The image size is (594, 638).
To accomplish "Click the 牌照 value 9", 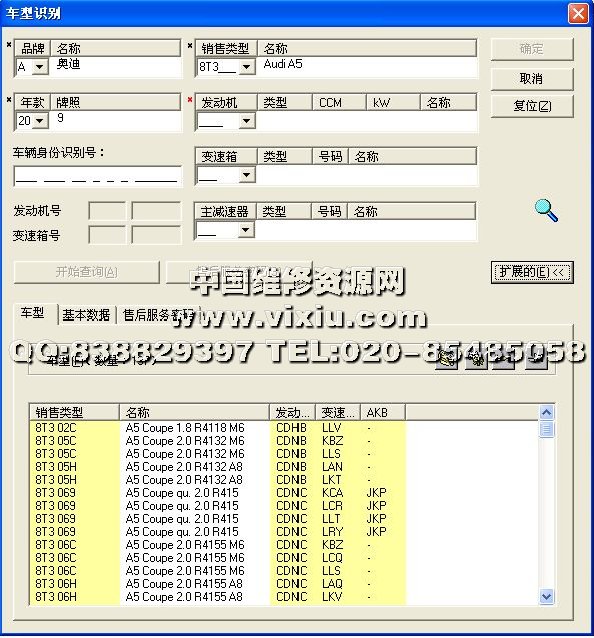I will click(x=60, y=118).
